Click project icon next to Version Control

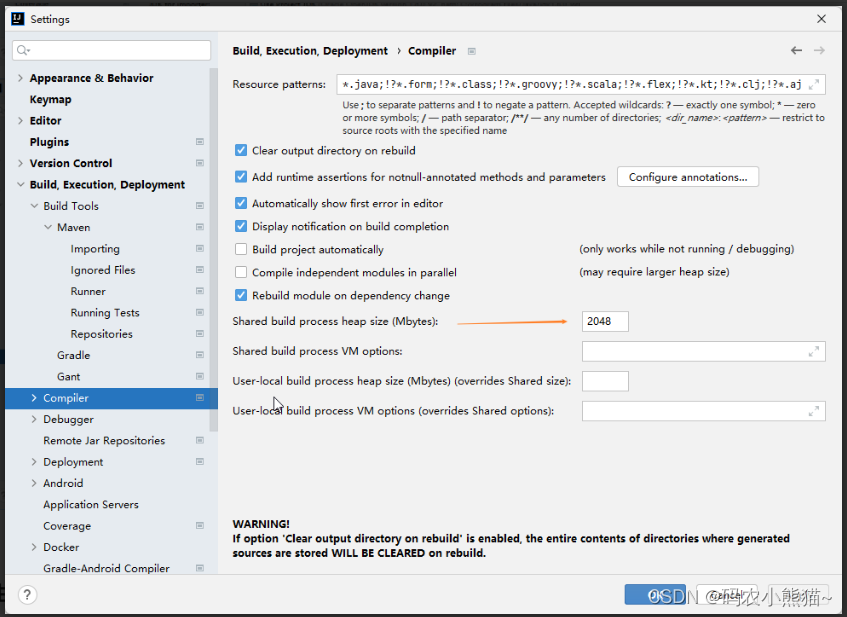point(200,163)
